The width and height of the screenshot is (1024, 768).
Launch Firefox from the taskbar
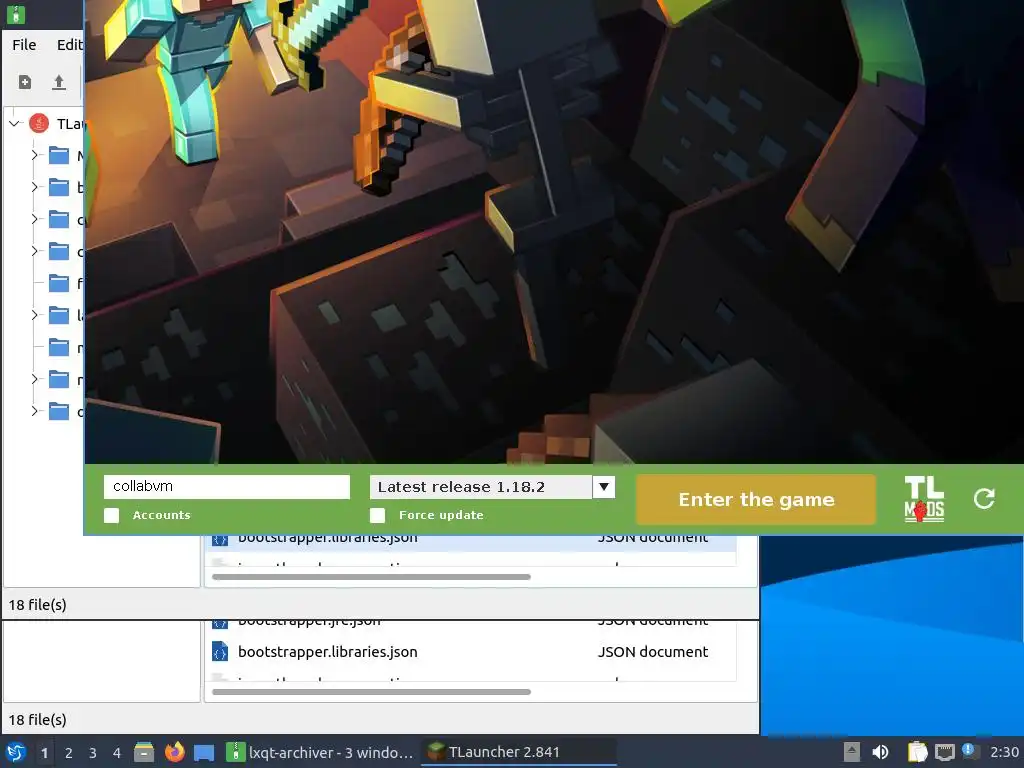point(174,752)
